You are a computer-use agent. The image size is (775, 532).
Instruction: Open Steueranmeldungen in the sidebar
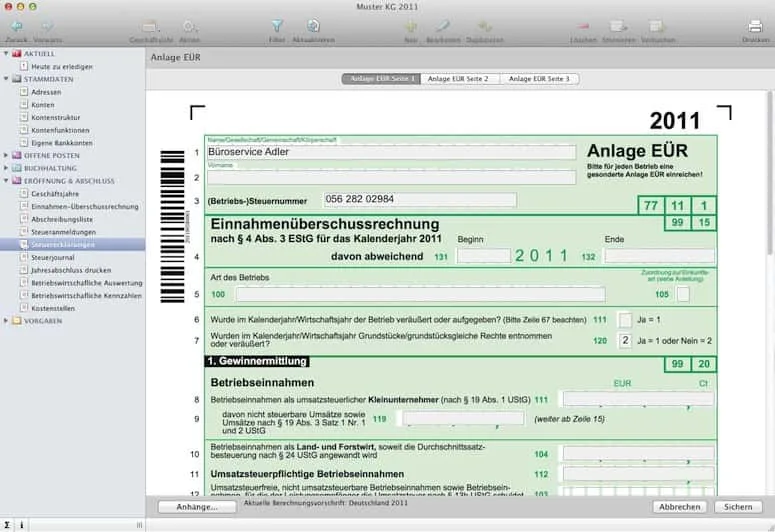[x=63, y=232]
